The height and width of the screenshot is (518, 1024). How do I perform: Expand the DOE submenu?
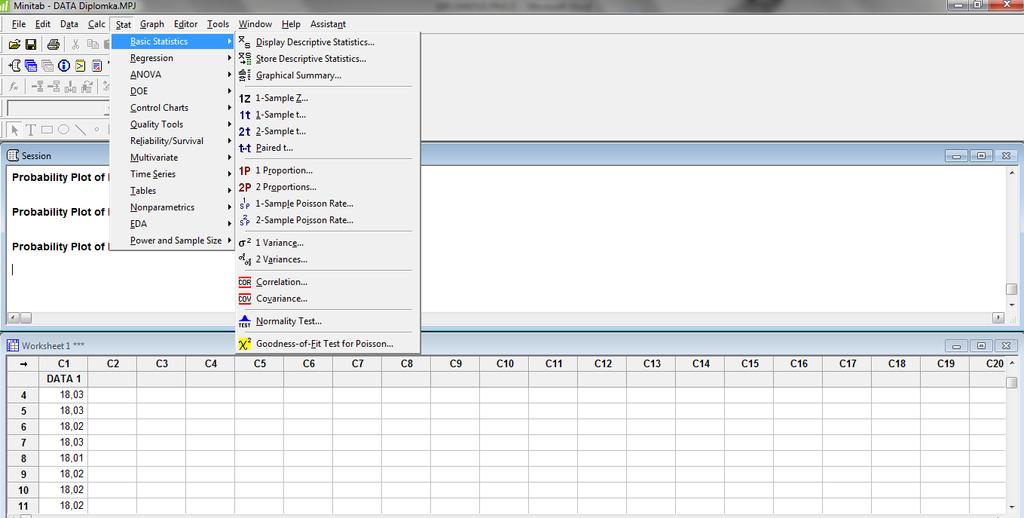[172, 91]
